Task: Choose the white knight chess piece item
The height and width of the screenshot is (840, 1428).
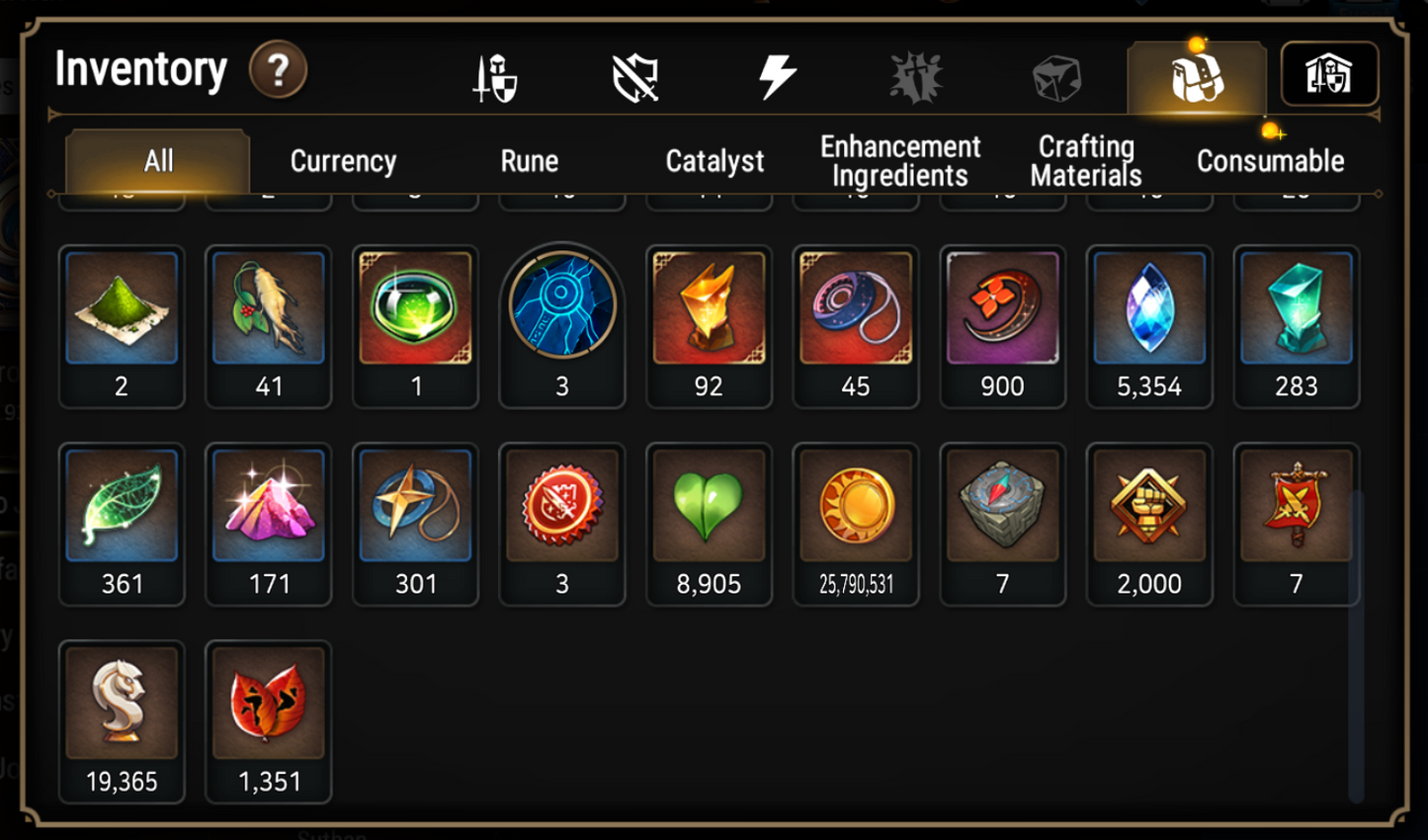Action: (x=122, y=721)
